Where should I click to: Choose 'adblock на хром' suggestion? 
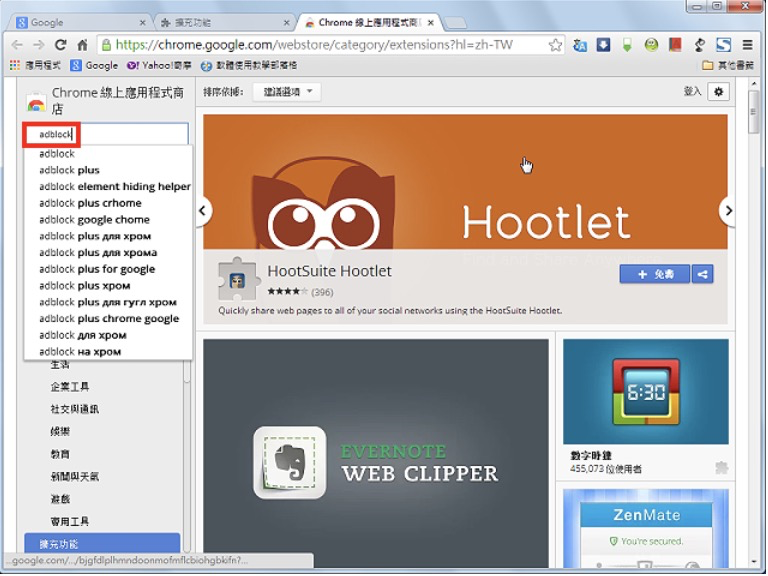pyautogui.click(x=108, y=352)
